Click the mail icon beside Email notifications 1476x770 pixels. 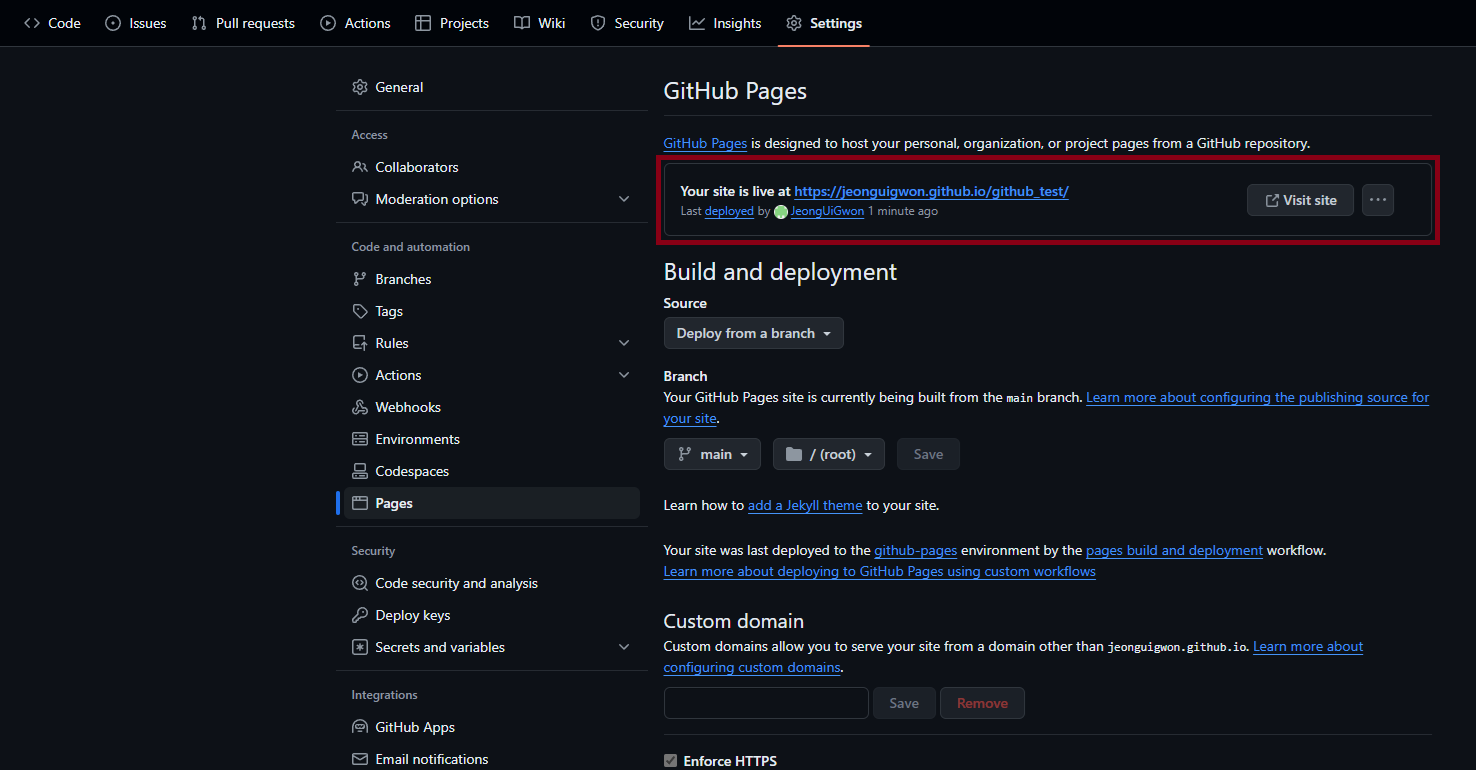[360, 759]
